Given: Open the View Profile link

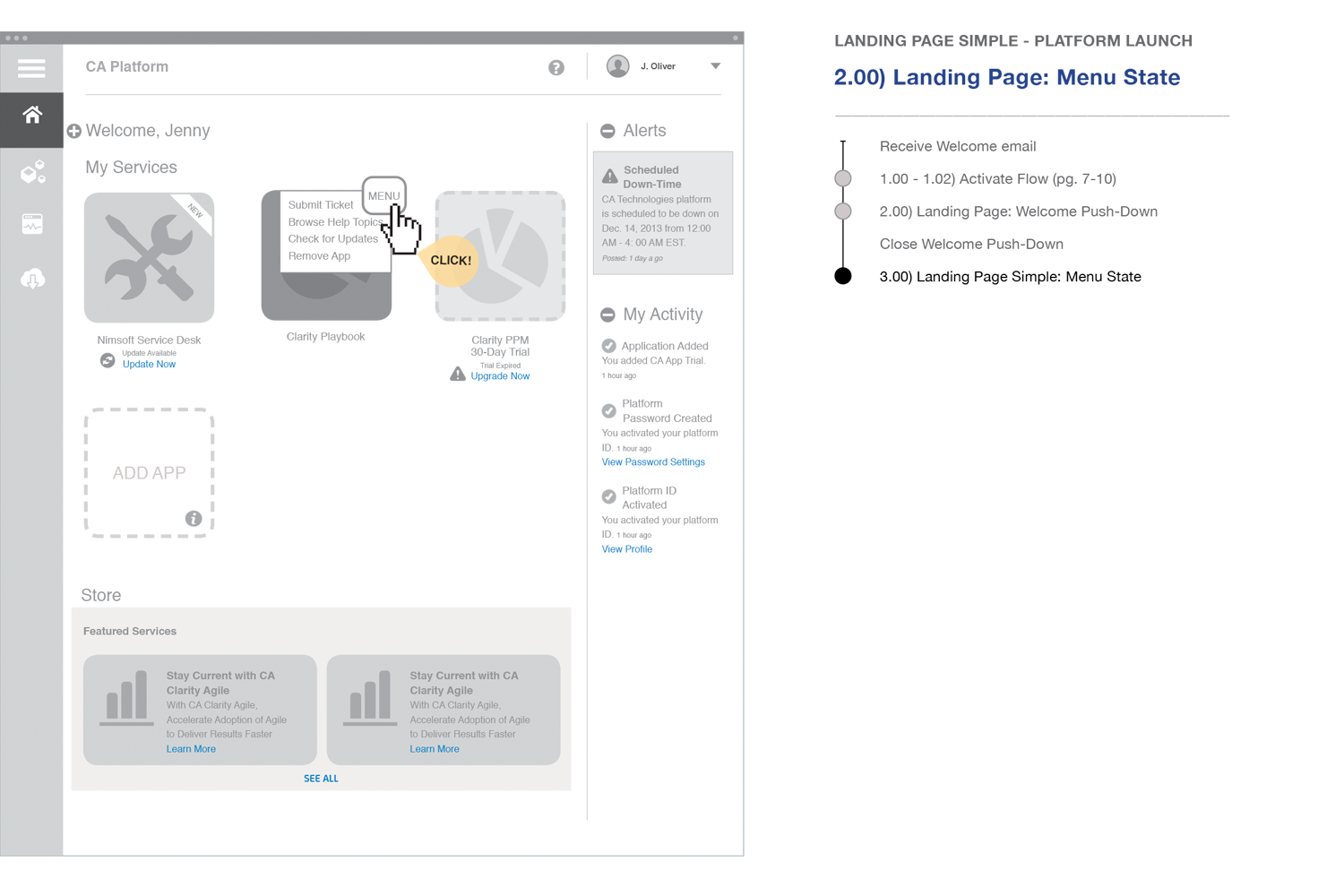Looking at the screenshot, I should click(x=627, y=549).
